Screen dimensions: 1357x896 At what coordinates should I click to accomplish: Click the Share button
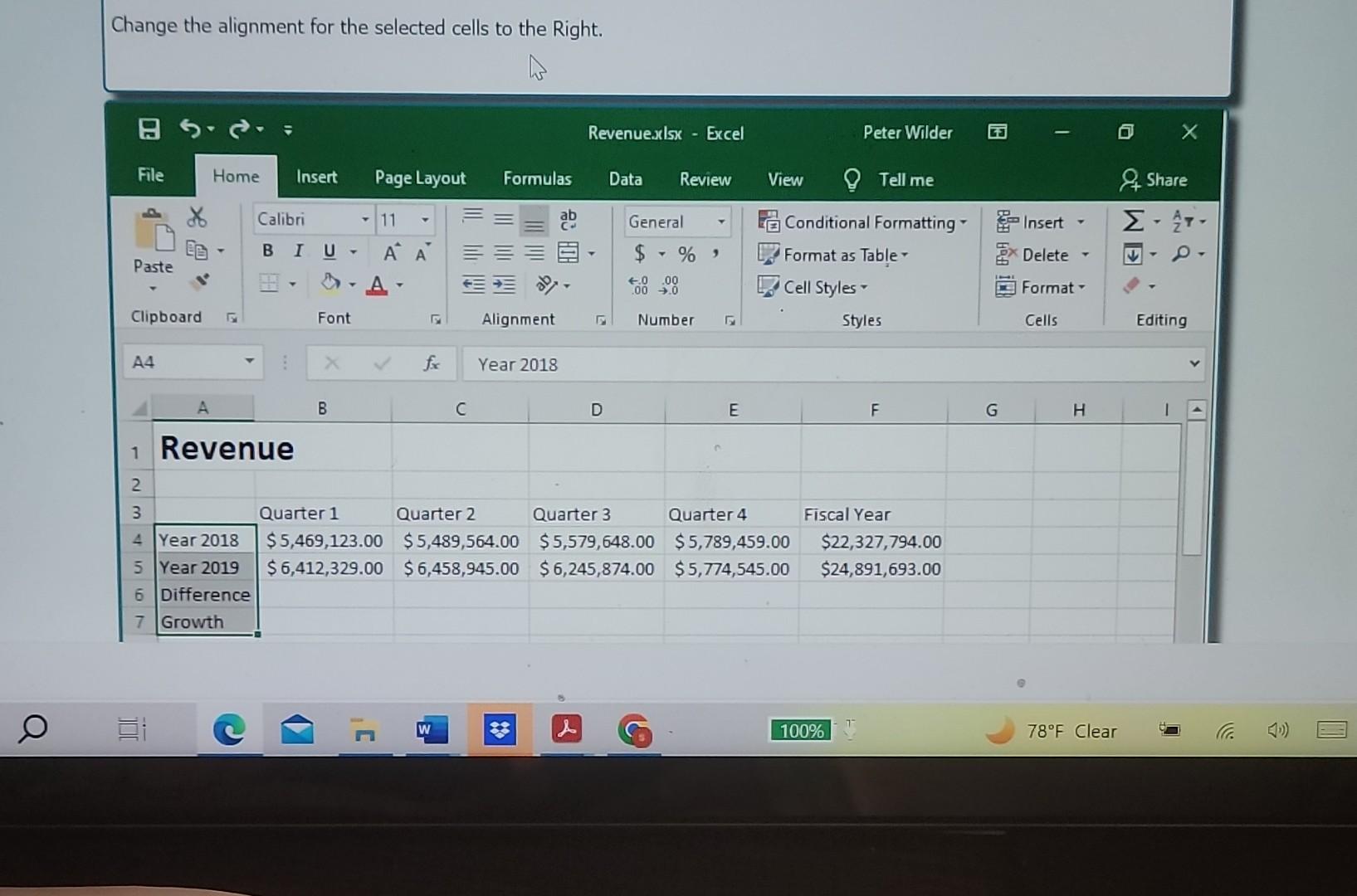[x=1154, y=180]
